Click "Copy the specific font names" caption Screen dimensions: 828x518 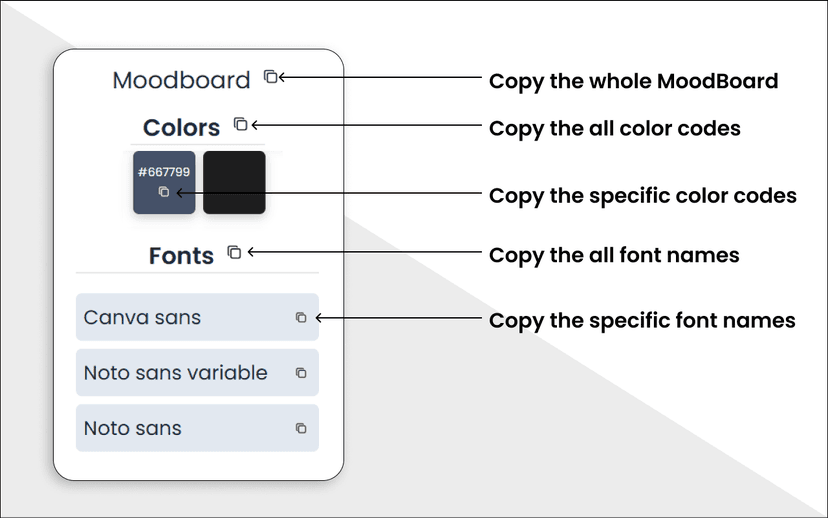click(642, 321)
